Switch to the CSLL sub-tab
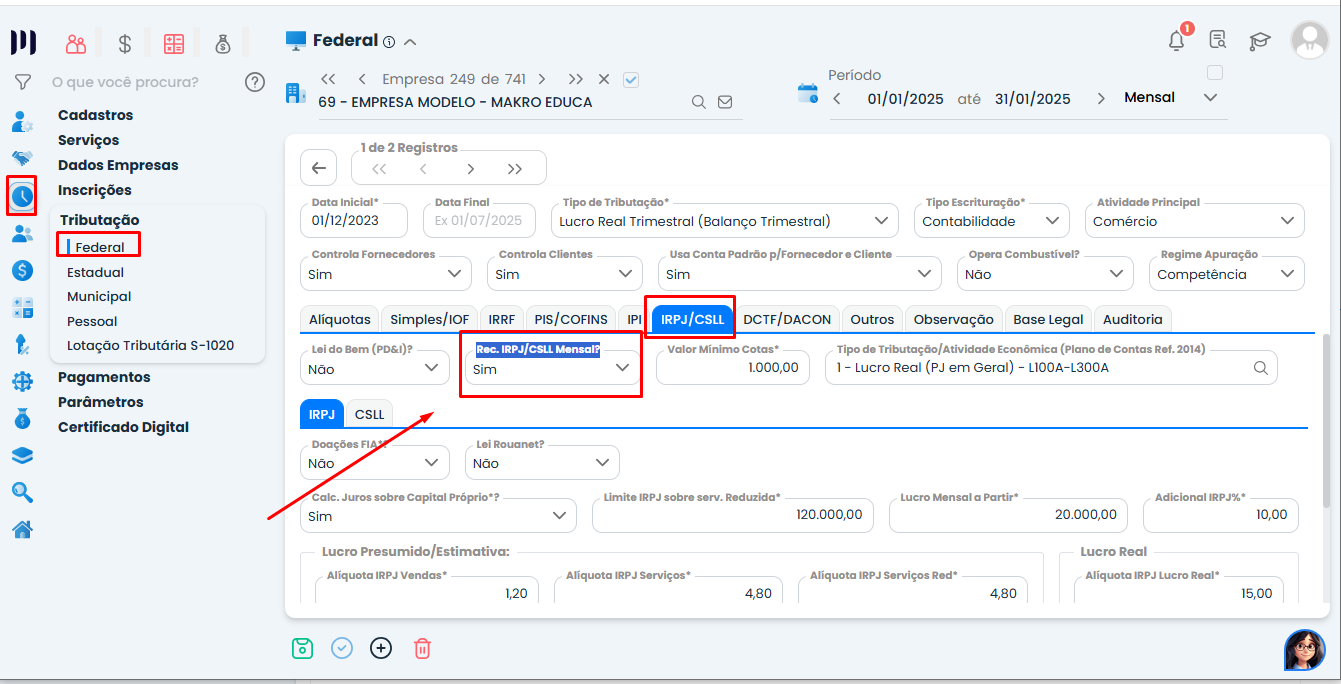This screenshot has height=684, width=1341. (x=369, y=414)
